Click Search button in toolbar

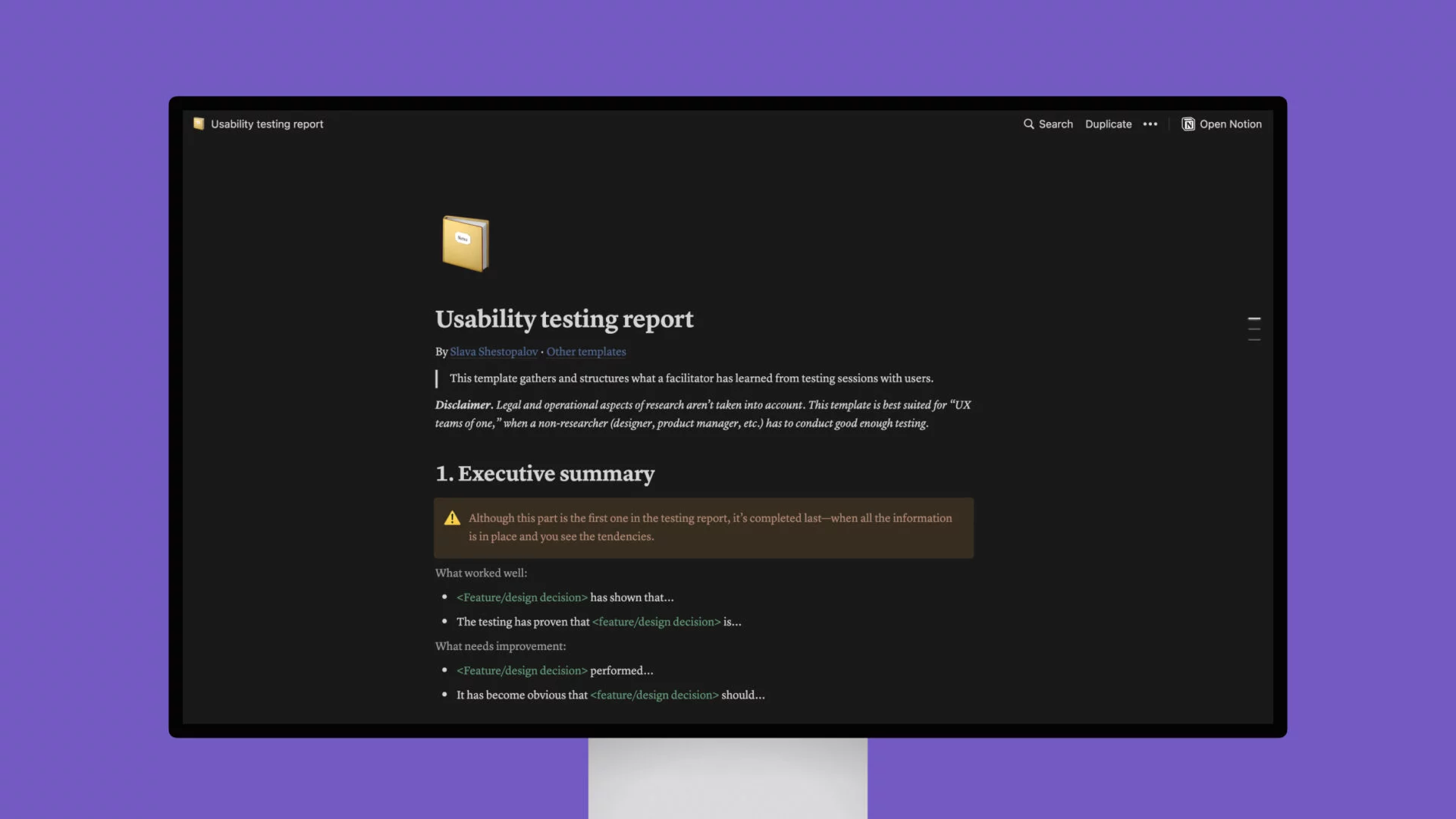pos(1048,123)
